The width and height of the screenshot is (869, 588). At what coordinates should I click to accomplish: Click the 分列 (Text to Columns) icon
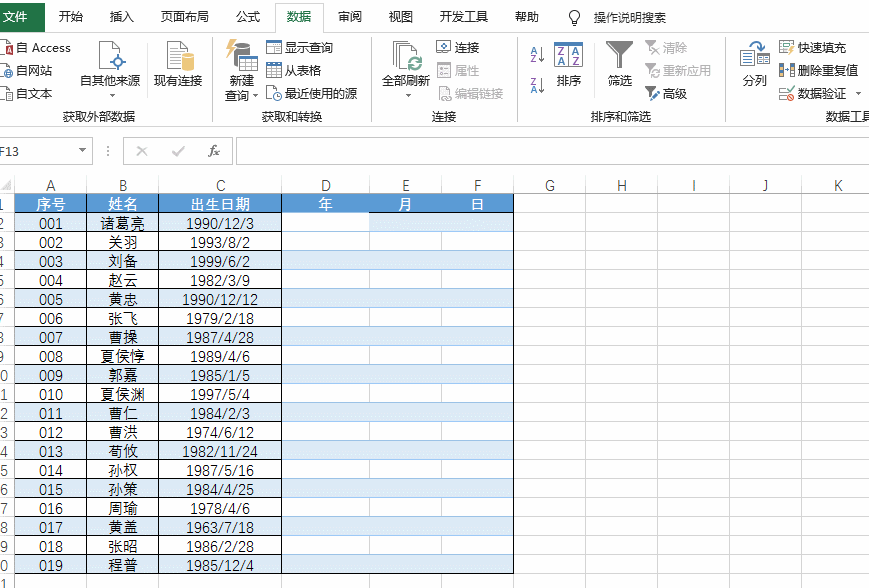[754, 64]
